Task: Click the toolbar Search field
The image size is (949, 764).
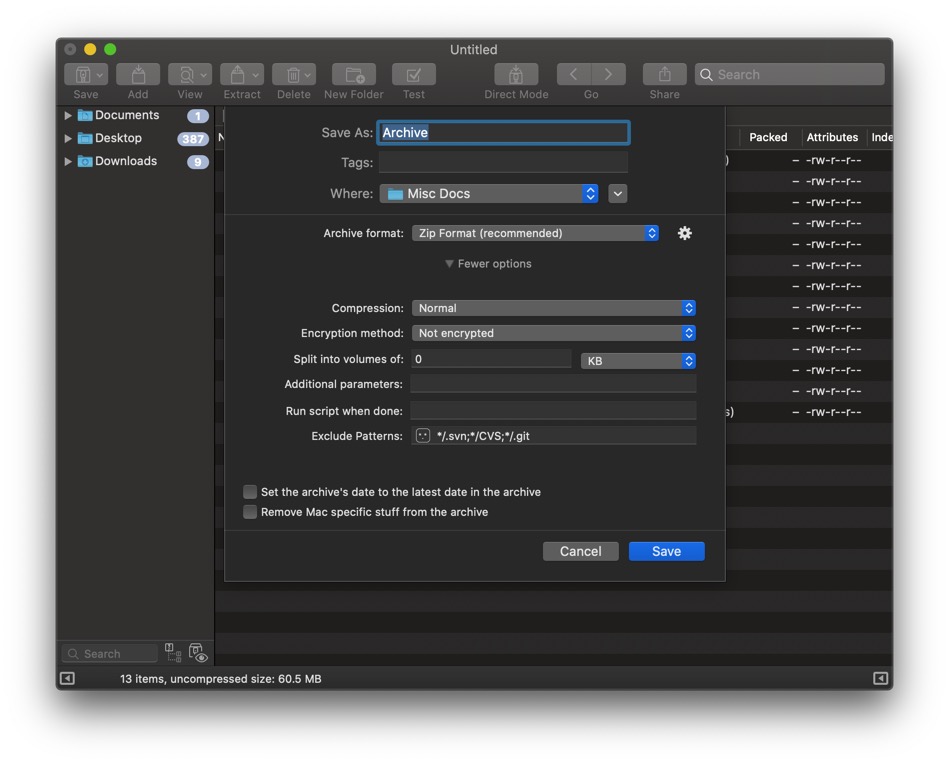Action: point(789,74)
